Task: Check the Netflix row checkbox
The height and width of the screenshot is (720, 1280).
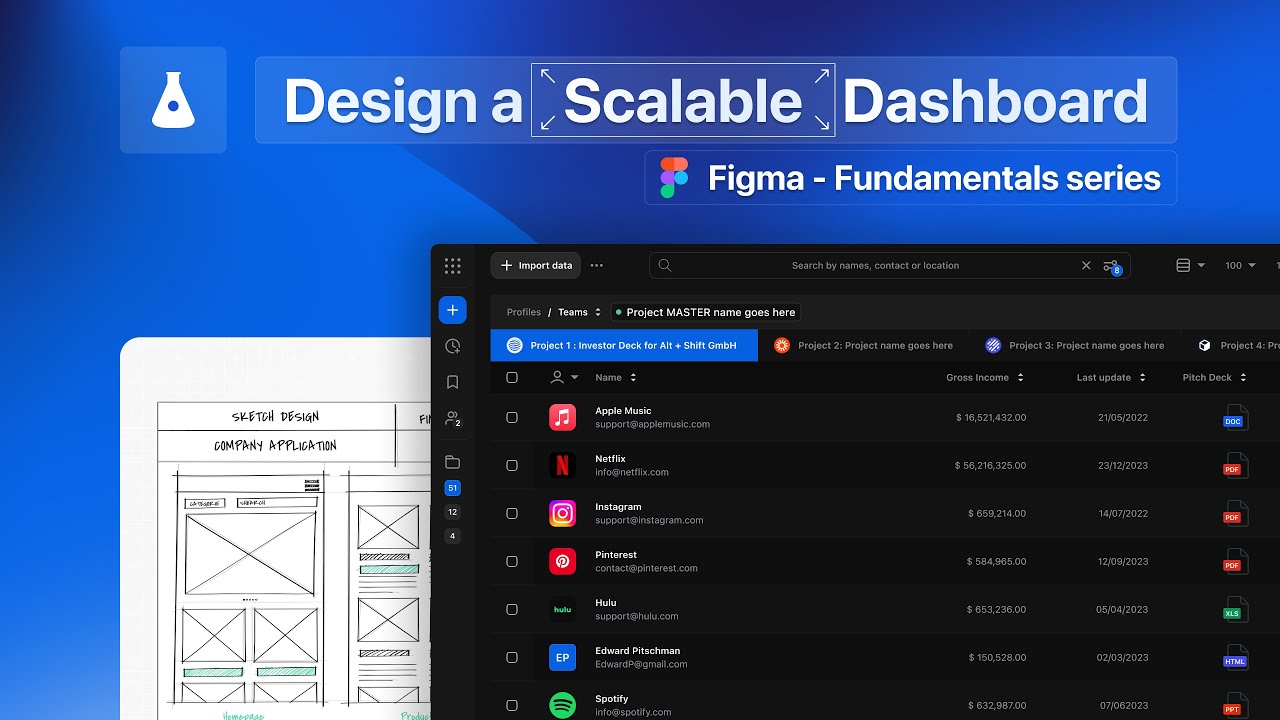Action: coord(512,466)
